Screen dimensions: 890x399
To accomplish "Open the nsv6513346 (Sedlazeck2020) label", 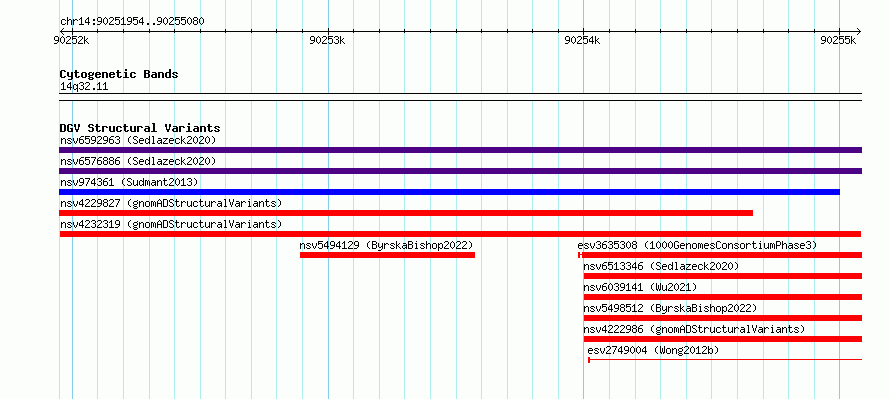I will [661, 266].
